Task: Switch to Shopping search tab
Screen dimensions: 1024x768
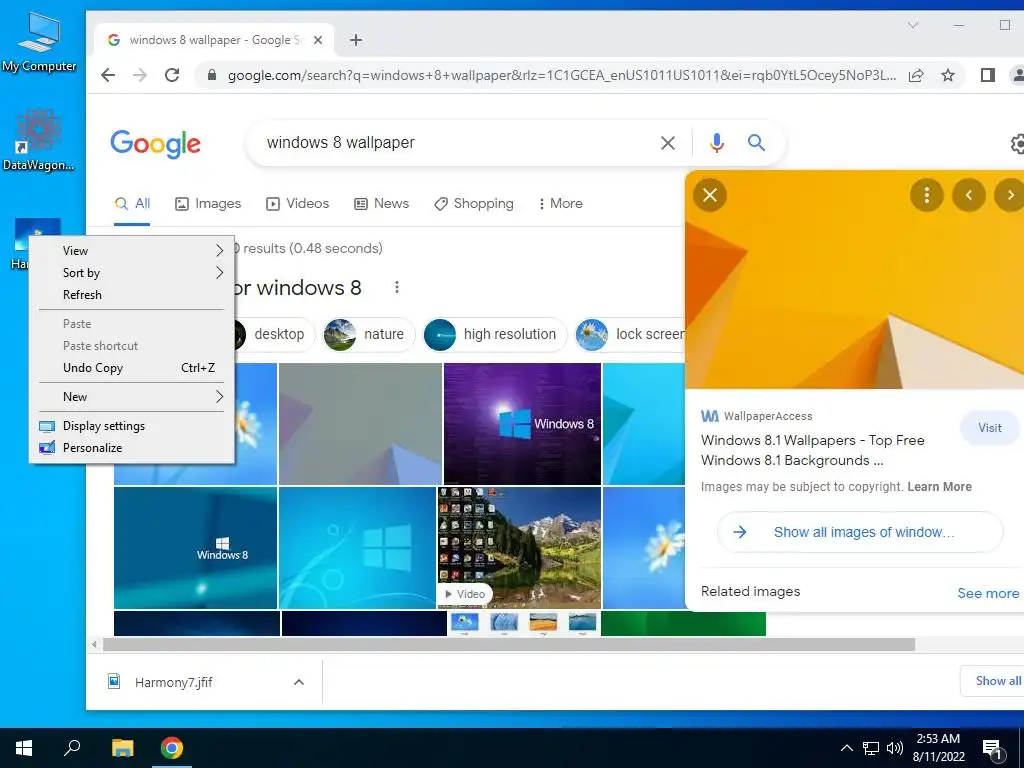Action: coord(473,204)
